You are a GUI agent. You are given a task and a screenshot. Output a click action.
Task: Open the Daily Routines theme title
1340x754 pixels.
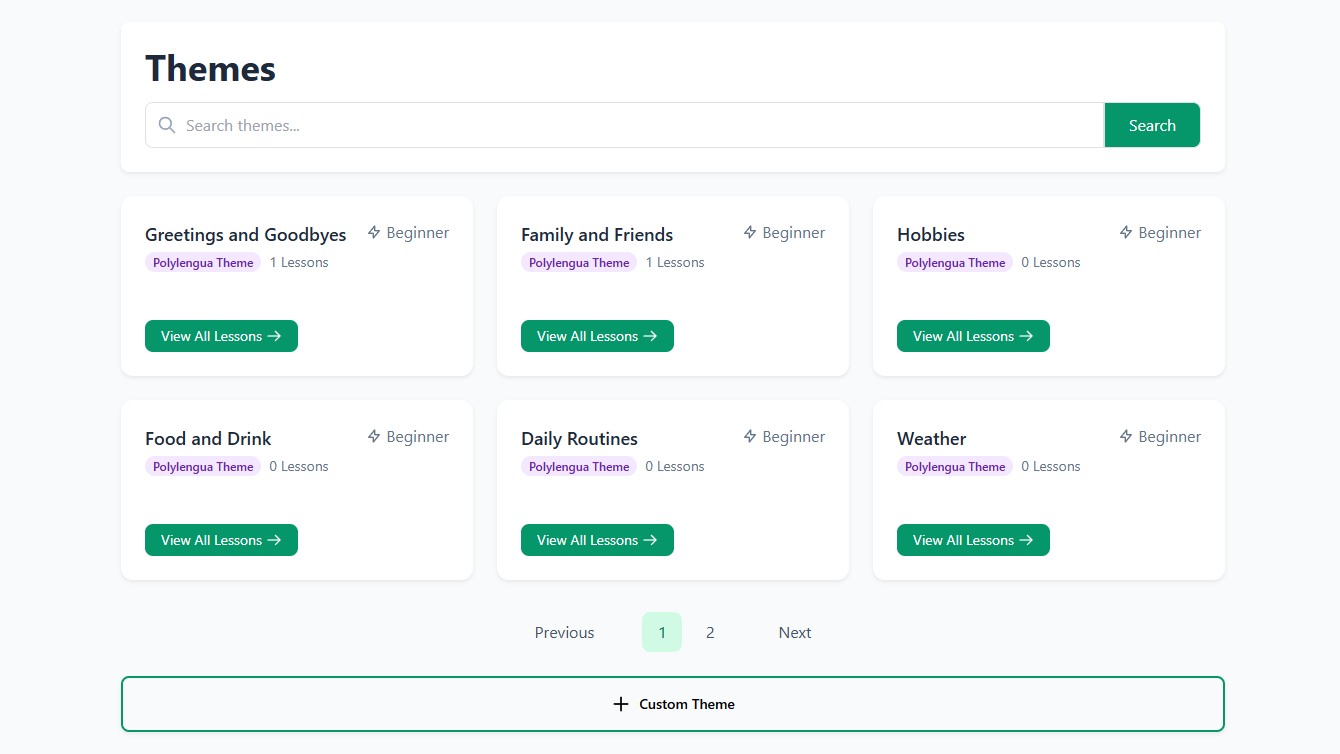pos(579,439)
